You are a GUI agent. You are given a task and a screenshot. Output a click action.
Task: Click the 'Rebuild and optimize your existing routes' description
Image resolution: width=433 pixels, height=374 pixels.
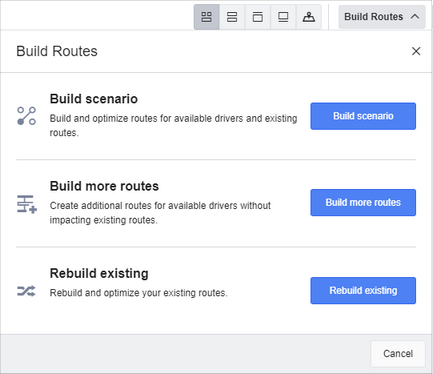(139, 293)
